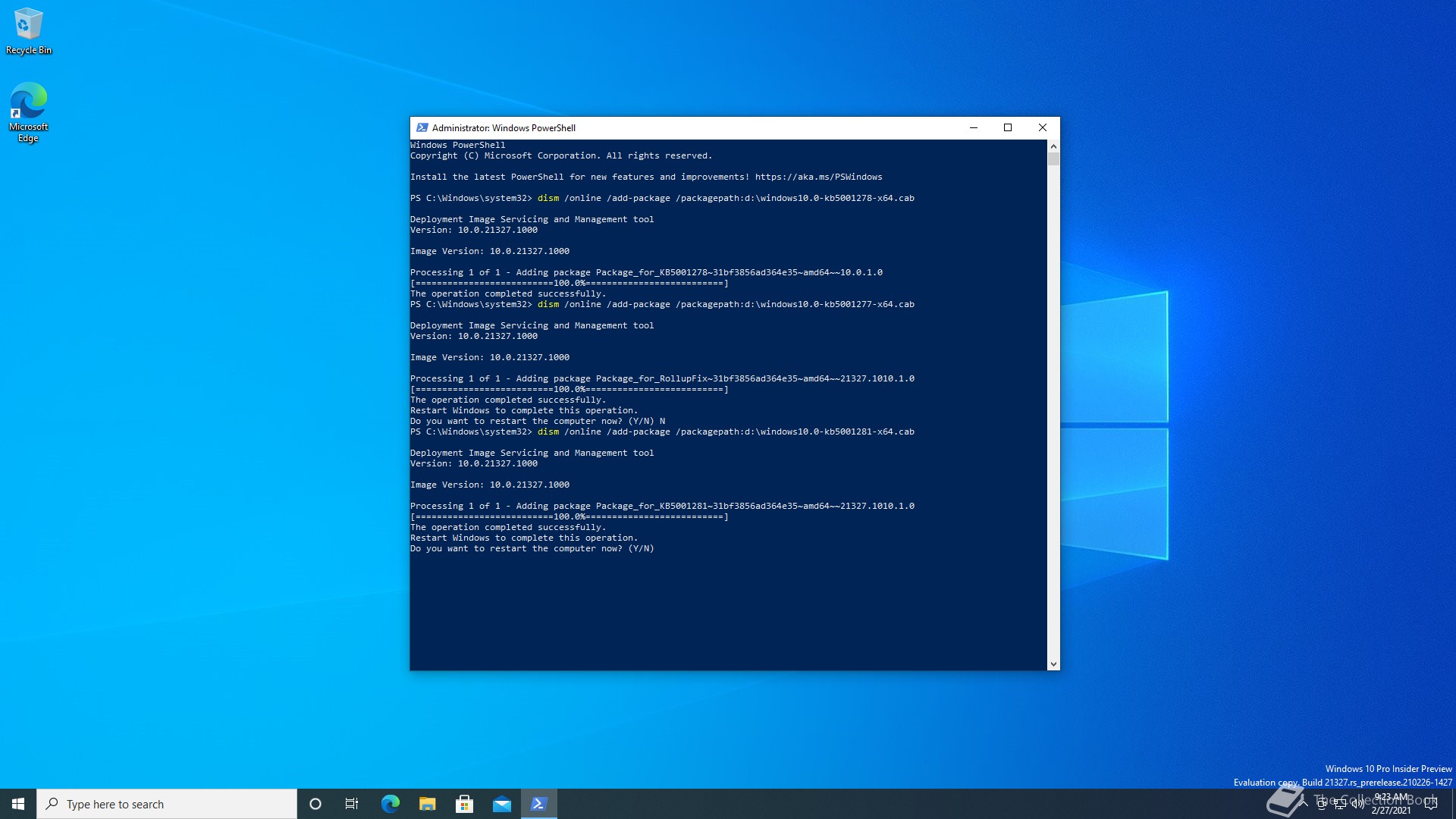
Task: Minimize the PowerShell window
Action: tap(973, 127)
